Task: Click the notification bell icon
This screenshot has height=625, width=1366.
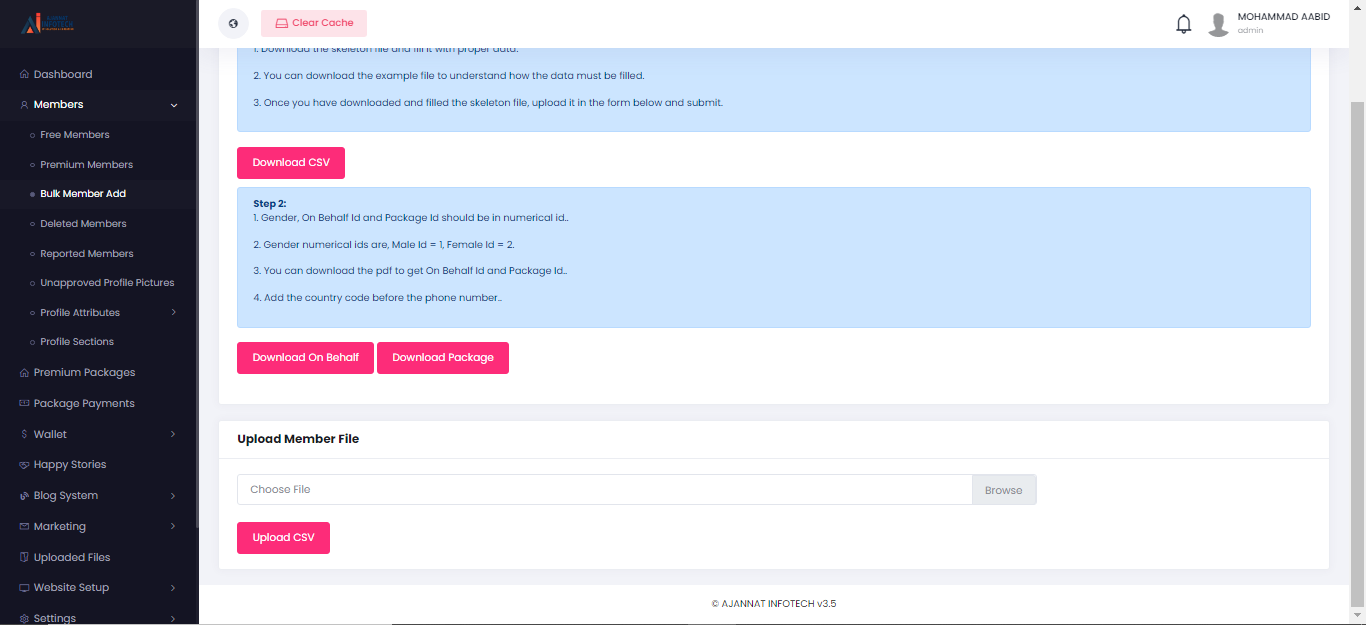Action: (x=1183, y=24)
